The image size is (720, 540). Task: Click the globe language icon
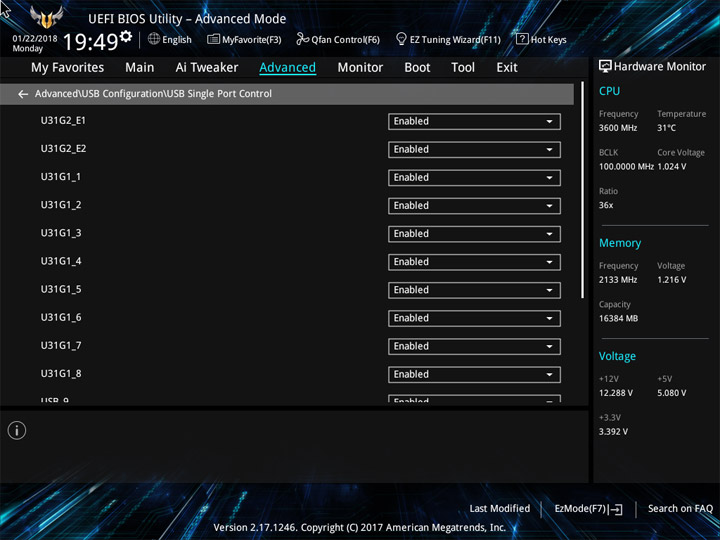tap(154, 39)
